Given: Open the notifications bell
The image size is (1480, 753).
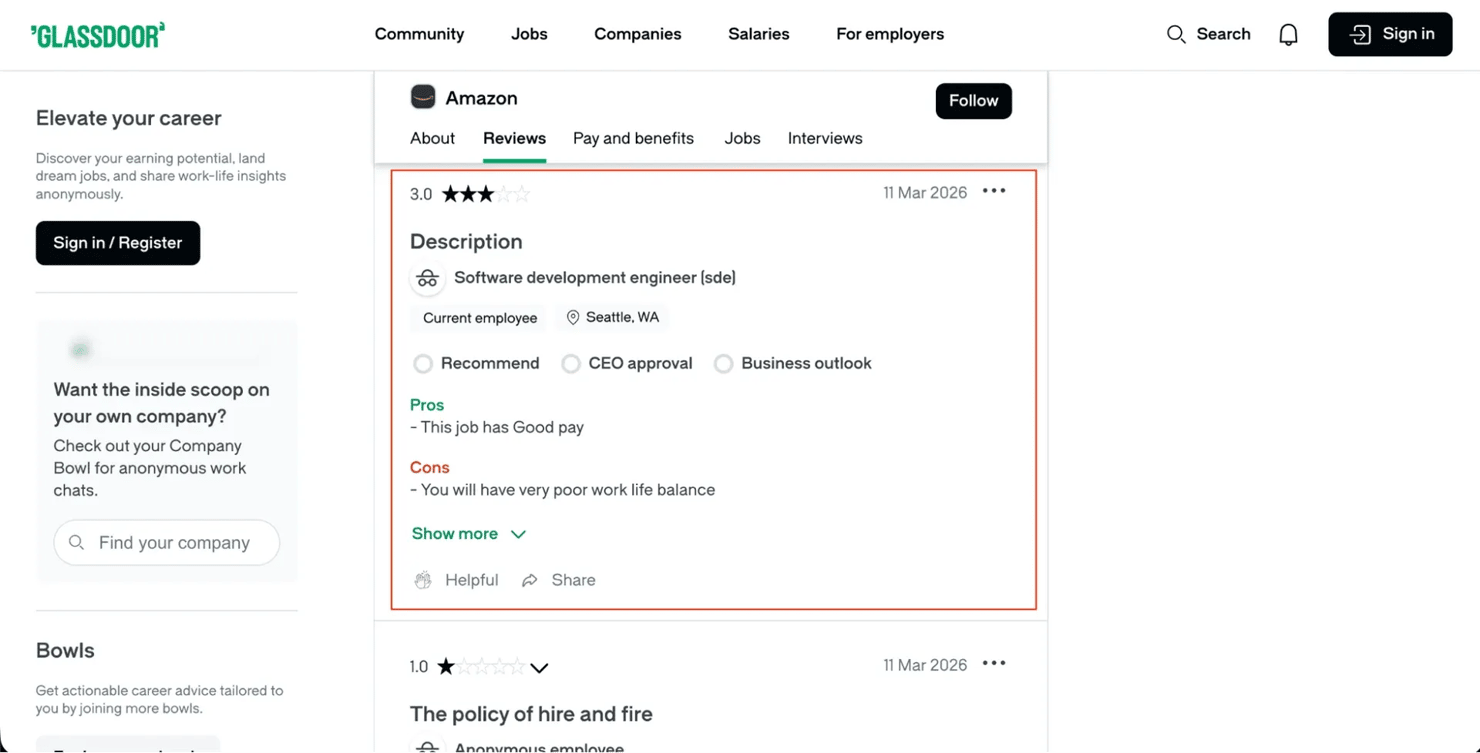Looking at the screenshot, I should 1288,35.
